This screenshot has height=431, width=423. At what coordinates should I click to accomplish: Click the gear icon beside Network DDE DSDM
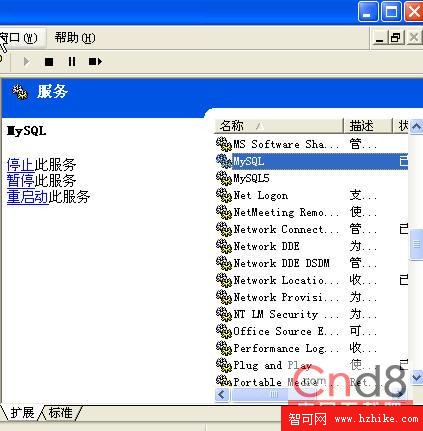tap(224, 263)
